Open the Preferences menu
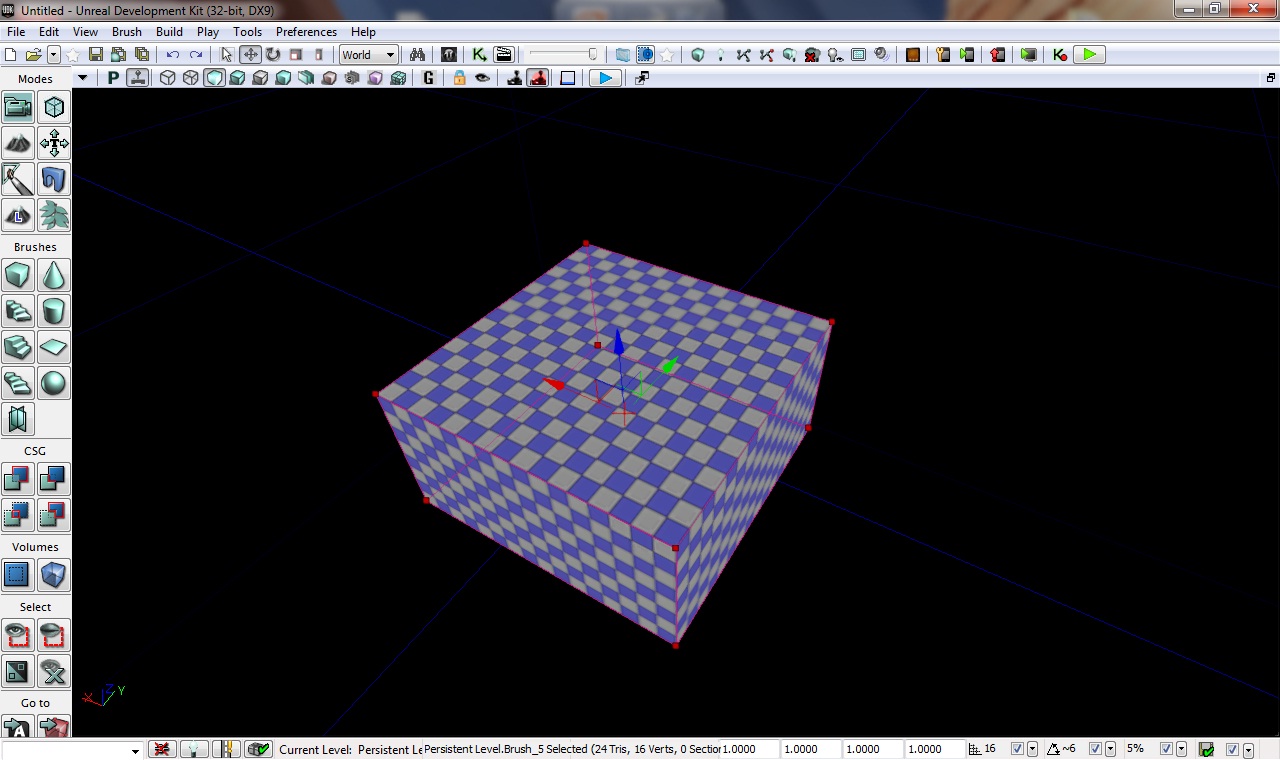Viewport: 1280px width, 760px height. [x=306, y=32]
